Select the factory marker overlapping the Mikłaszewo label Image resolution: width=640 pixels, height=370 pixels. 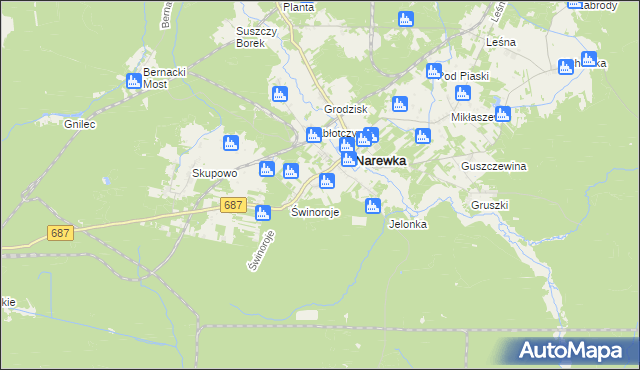[503, 114]
